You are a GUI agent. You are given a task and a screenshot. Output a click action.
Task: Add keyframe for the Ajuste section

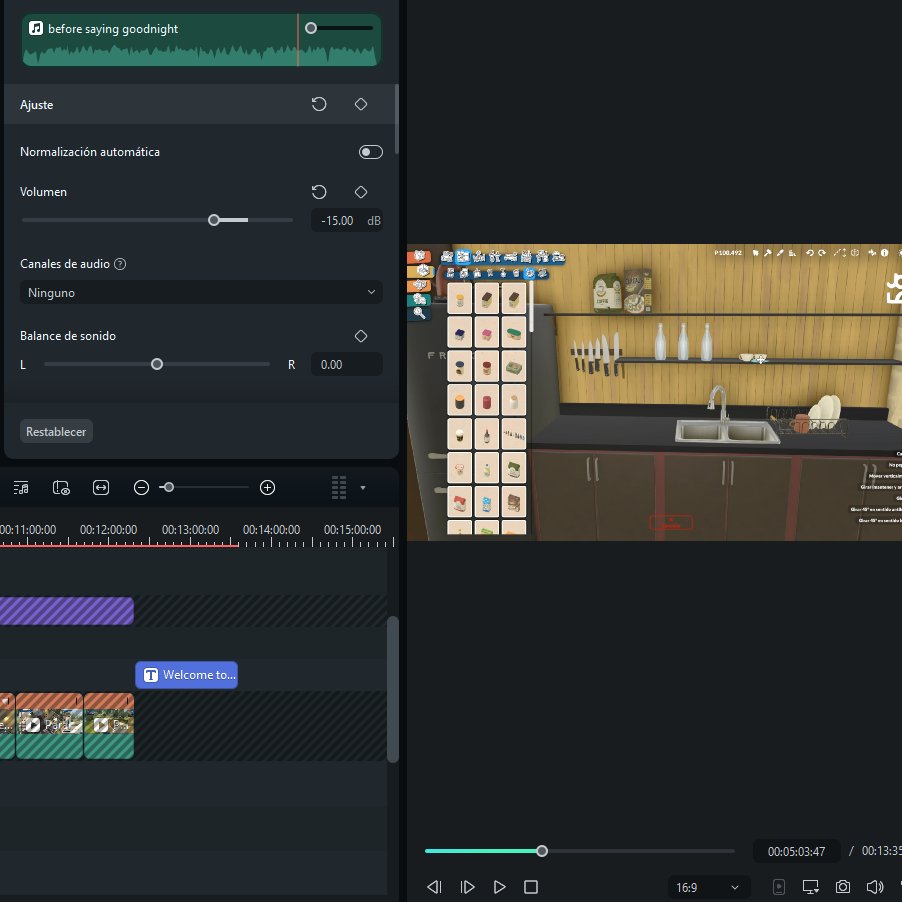tap(361, 104)
